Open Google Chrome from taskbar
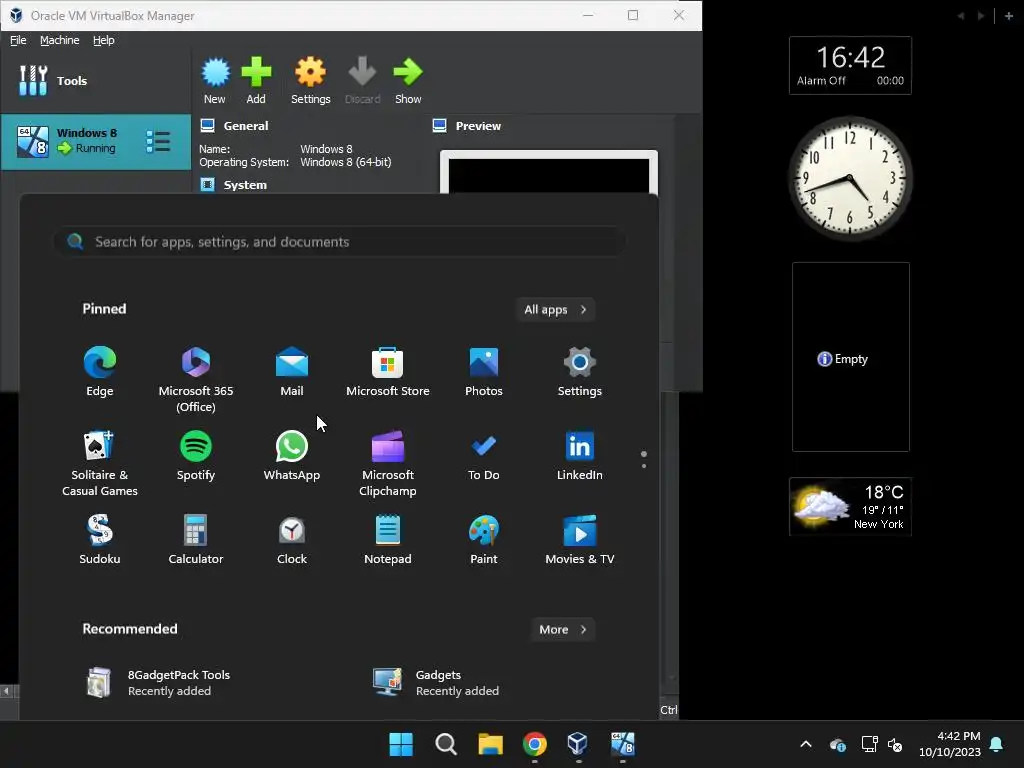The width and height of the screenshot is (1024, 768). pos(534,744)
